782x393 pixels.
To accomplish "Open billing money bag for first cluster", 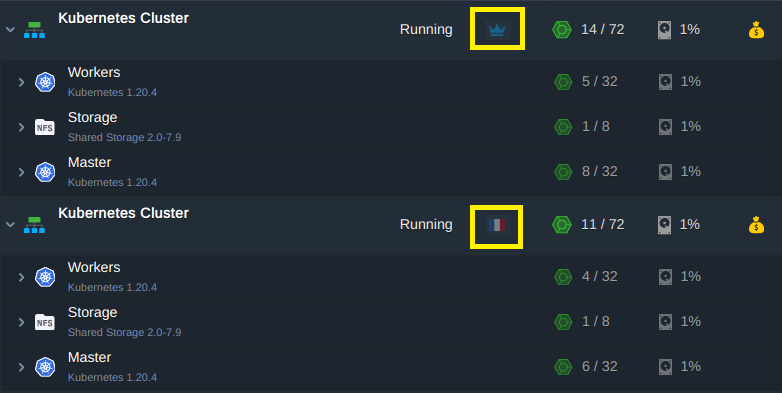I will 756,30.
